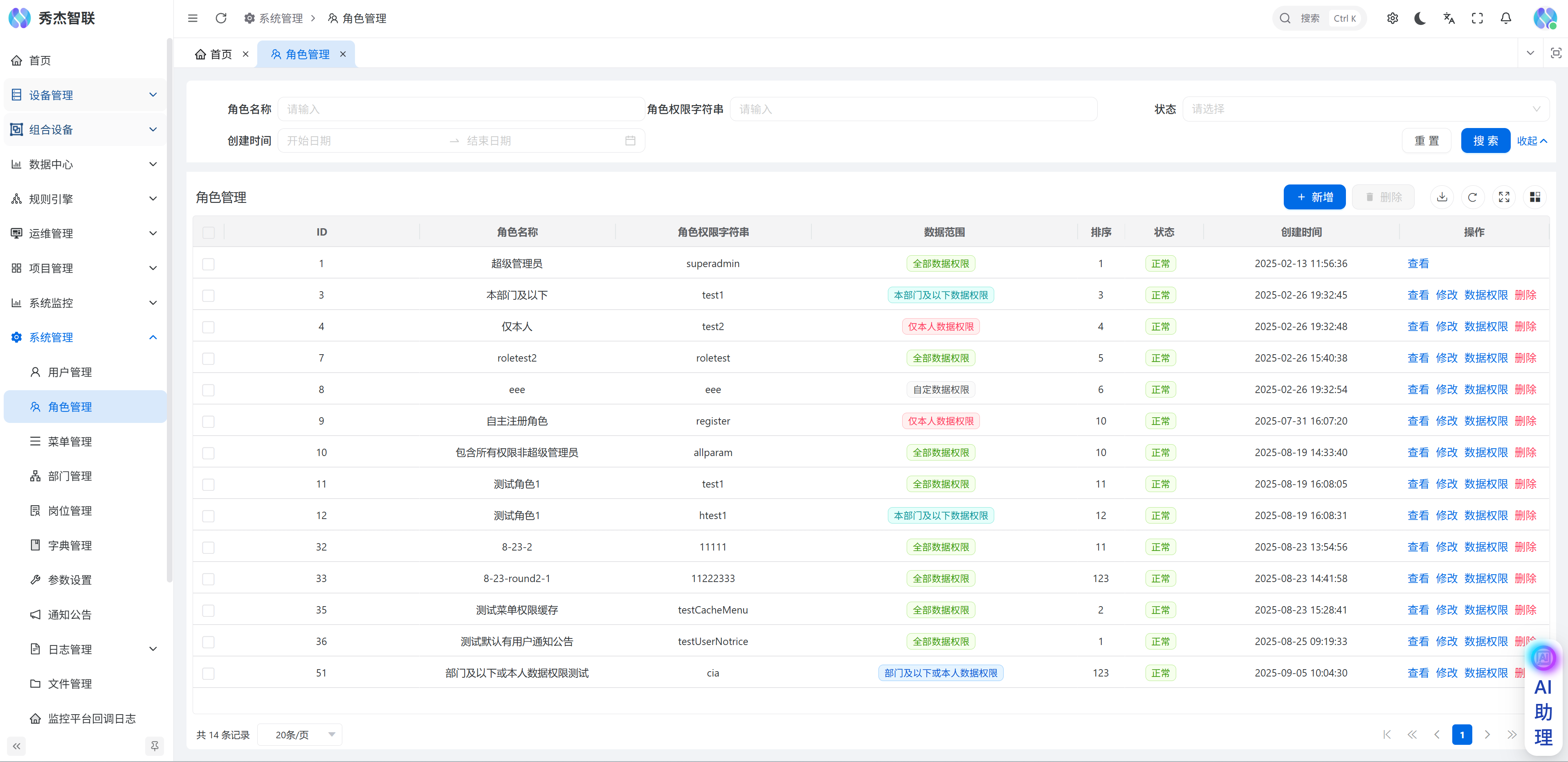This screenshot has width=1568, height=762.
Task: Click 数据权限 link for the test2 row
Action: click(1486, 327)
